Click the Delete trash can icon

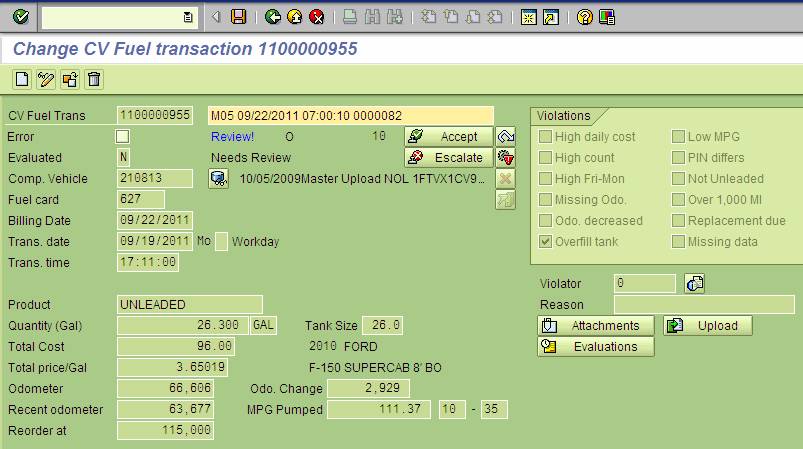tap(94, 79)
